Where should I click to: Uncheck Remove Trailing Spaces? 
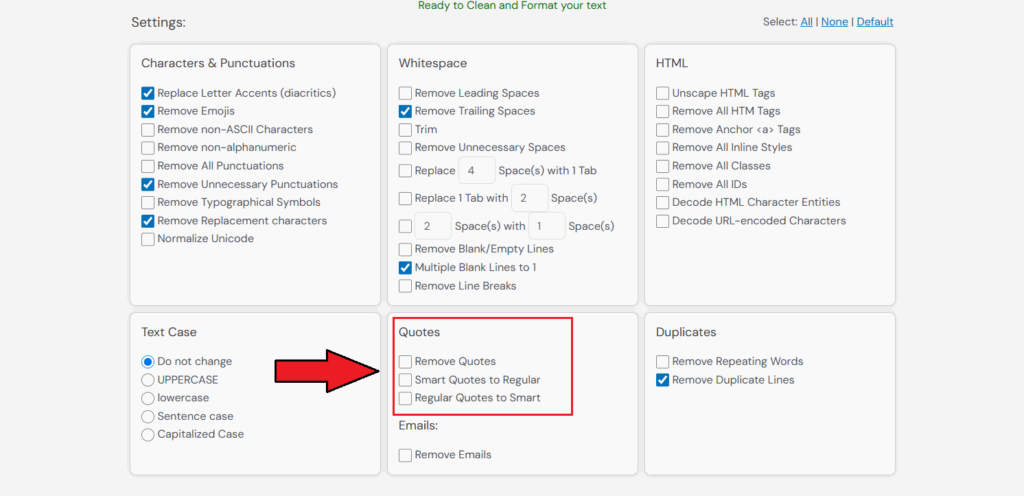point(405,111)
